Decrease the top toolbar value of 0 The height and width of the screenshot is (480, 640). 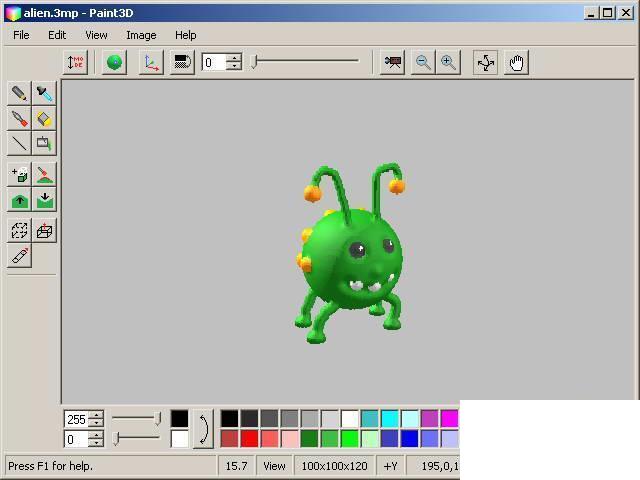tap(234, 67)
